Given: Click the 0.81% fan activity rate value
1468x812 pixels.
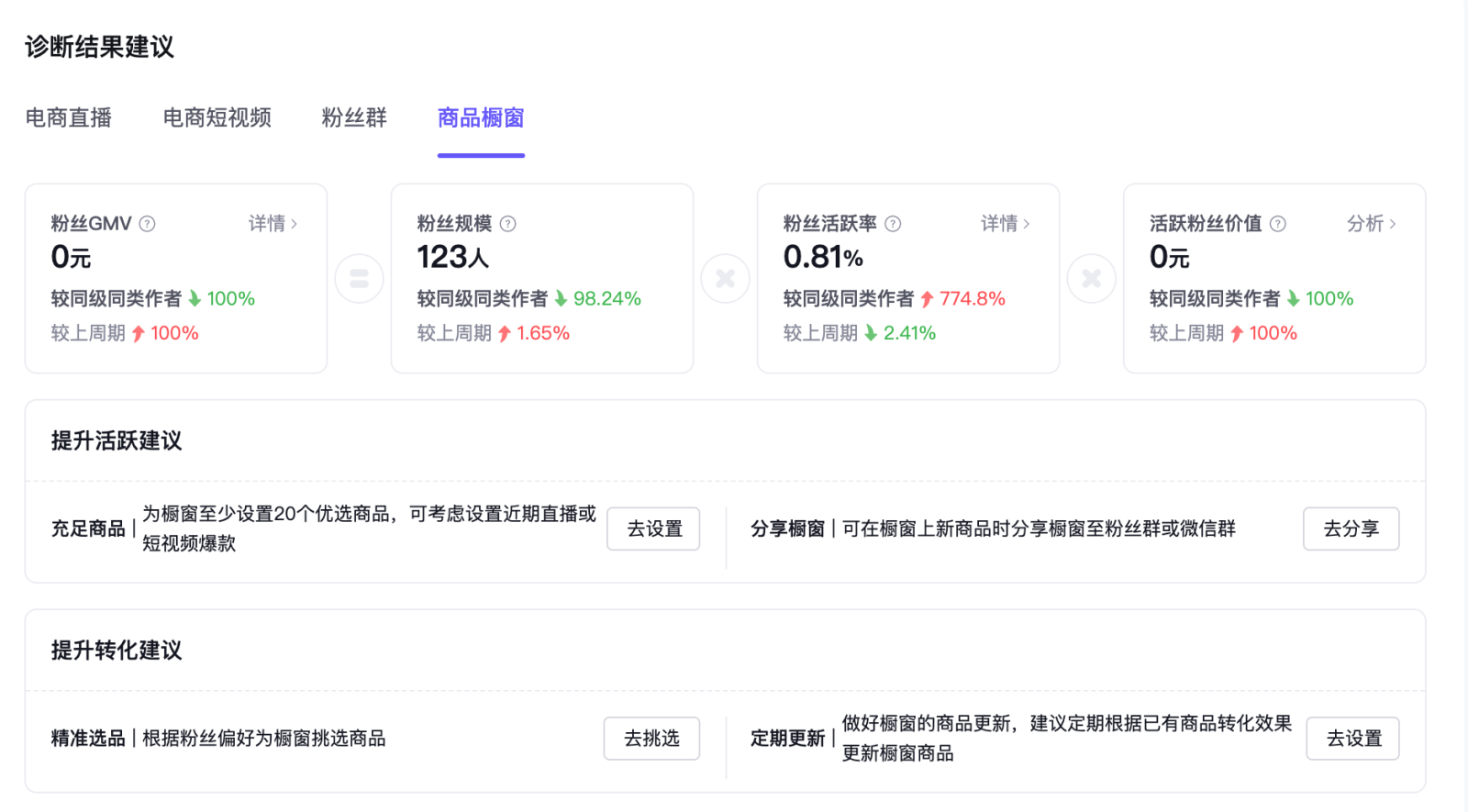Looking at the screenshot, I should [823, 258].
